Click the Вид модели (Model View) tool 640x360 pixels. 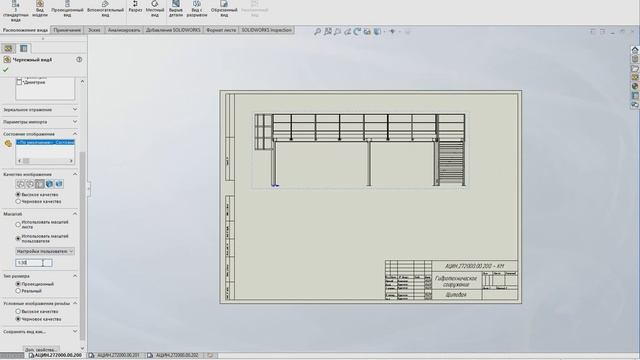click(40, 9)
